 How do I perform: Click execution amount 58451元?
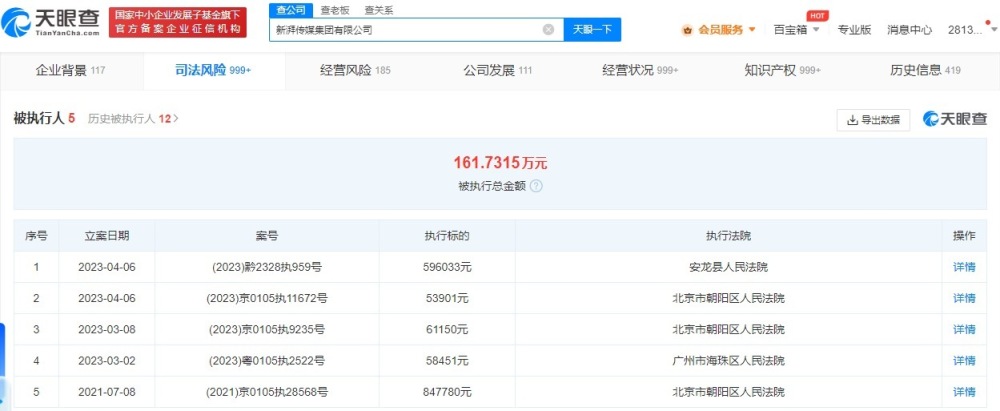coord(447,361)
